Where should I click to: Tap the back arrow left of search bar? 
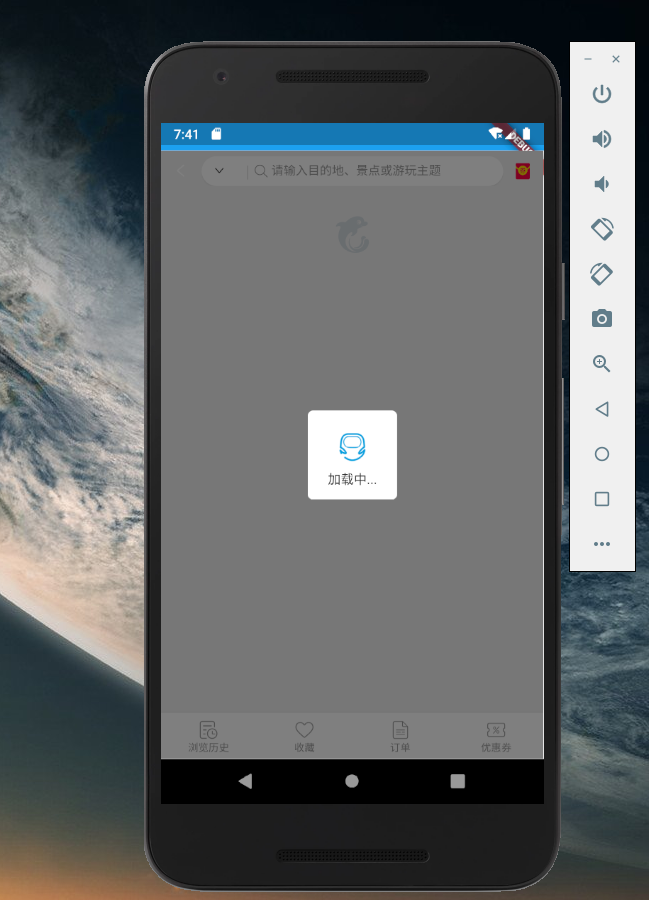point(180,170)
